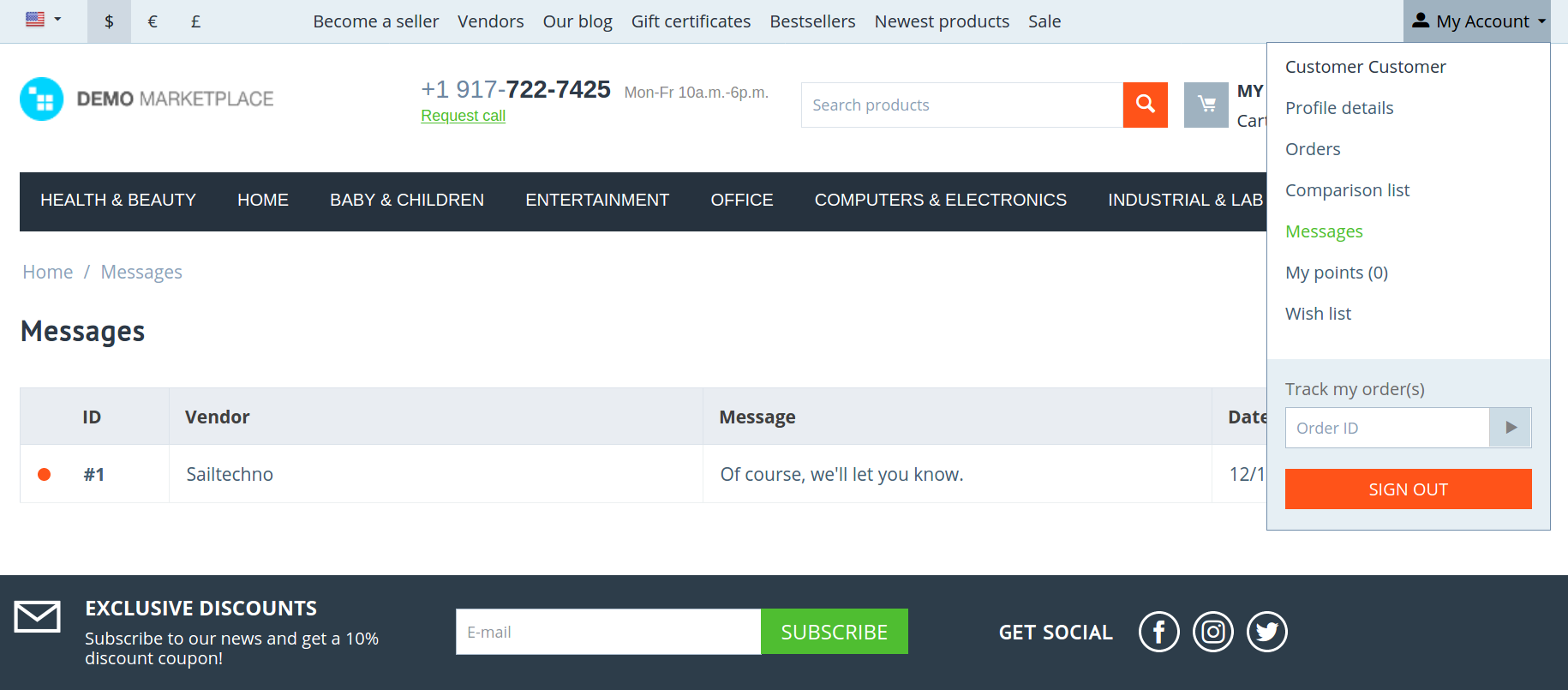
Task: Open the Become a seller link
Action: pos(375,21)
